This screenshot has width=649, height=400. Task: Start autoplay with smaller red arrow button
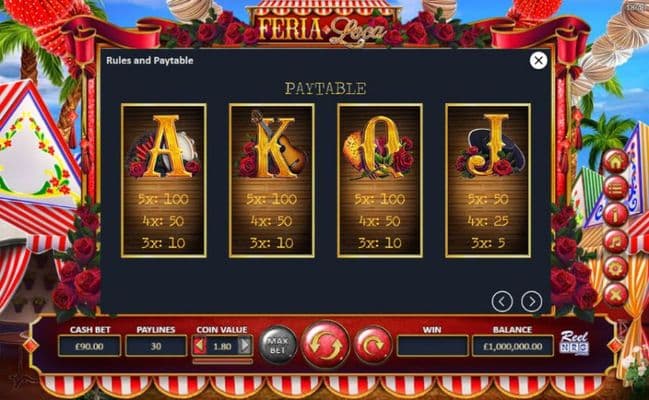pyautogui.click(x=373, y=345)
